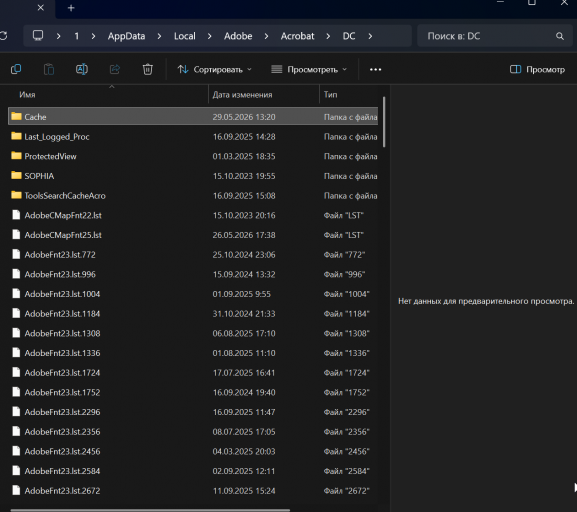Open the Просмотреть view dropdown
Screen dimensions: 577x512
308,70
